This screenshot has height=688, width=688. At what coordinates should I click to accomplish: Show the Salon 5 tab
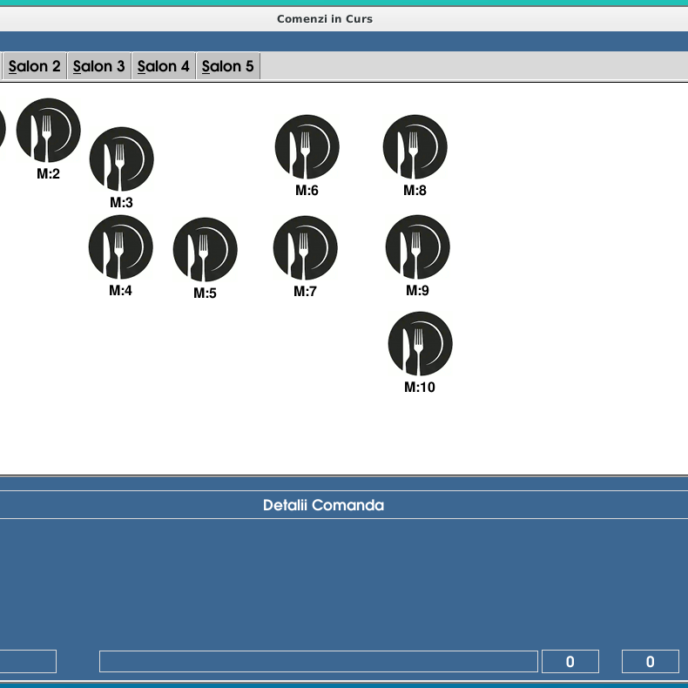(228, 67)
